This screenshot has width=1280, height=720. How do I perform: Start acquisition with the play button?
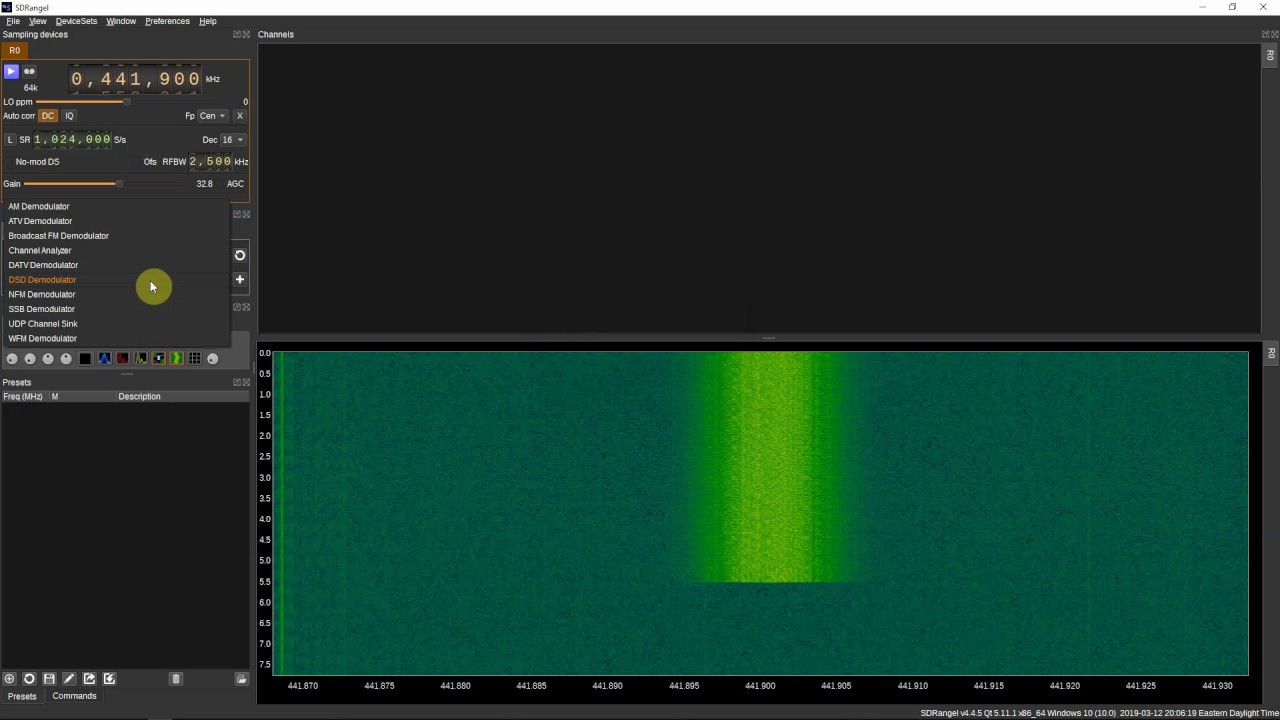point(11,72)
